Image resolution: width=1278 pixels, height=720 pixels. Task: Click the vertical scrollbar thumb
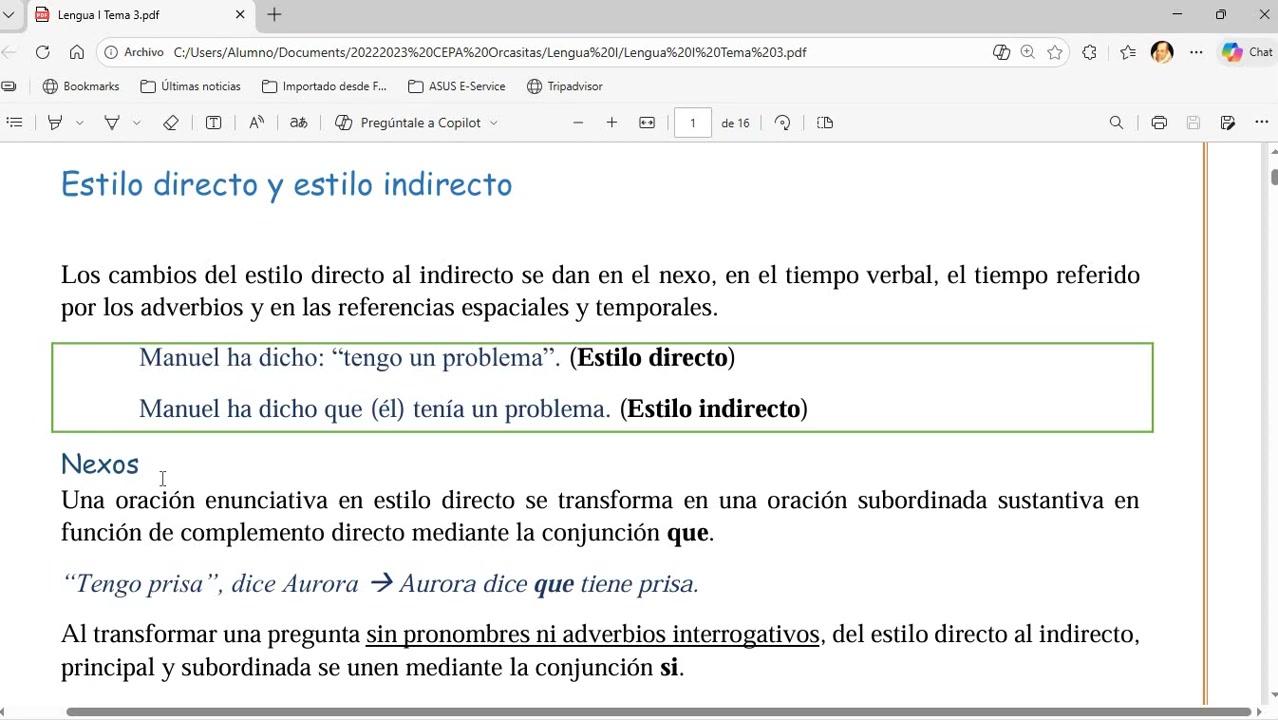click(x=1274, y=177)
